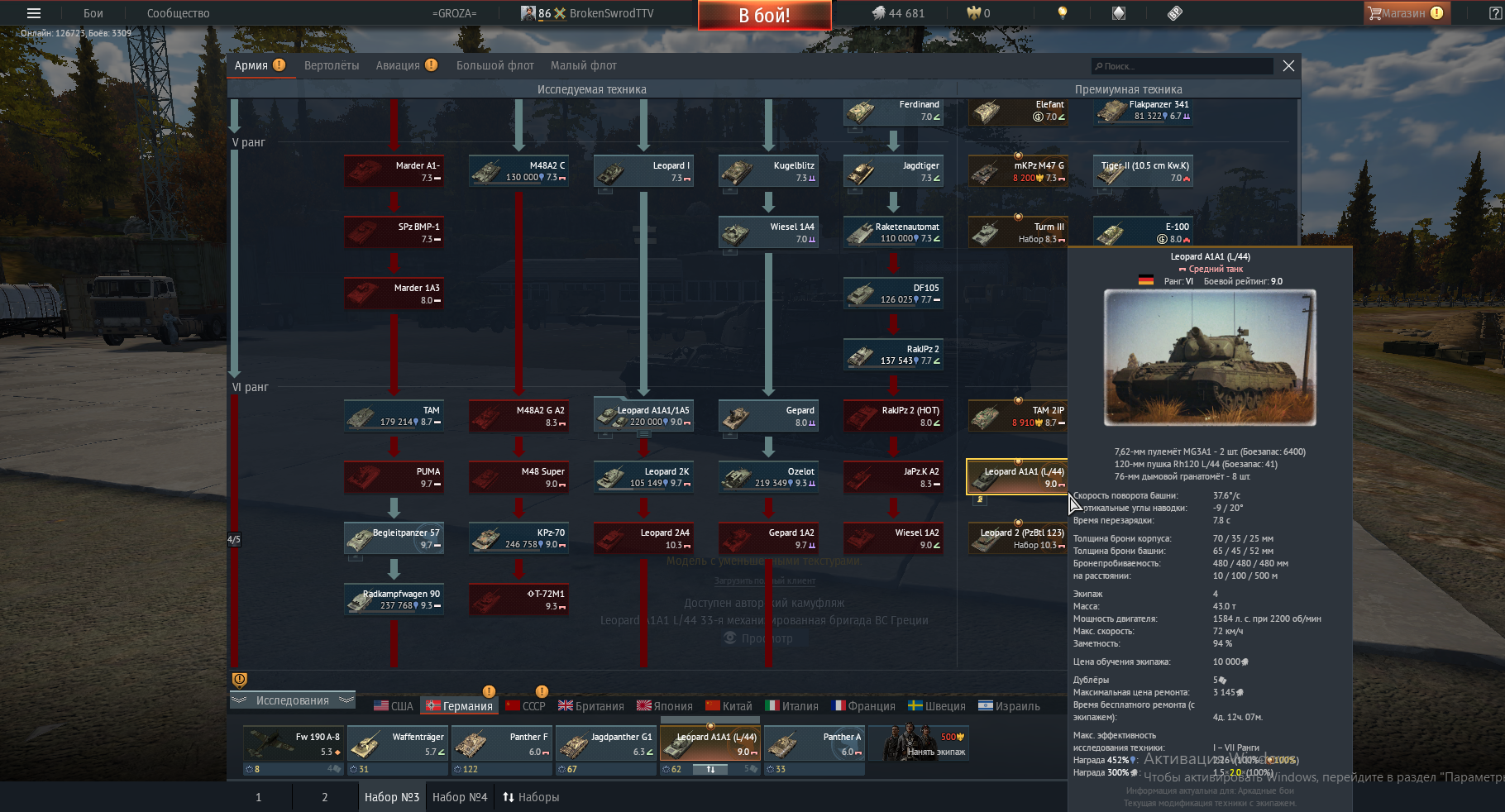Select the Radkampfwagen 90 vehicle card
1505x812 pixels.
(394, 599)
